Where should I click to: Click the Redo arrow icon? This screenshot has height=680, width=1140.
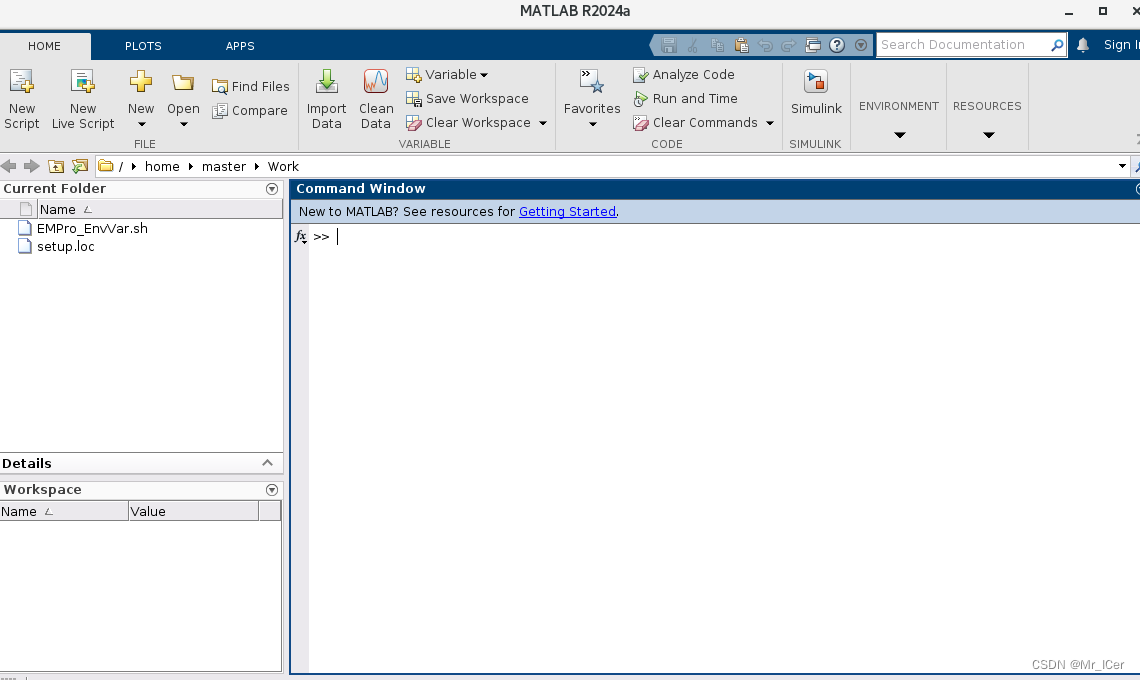pos(789,45)
